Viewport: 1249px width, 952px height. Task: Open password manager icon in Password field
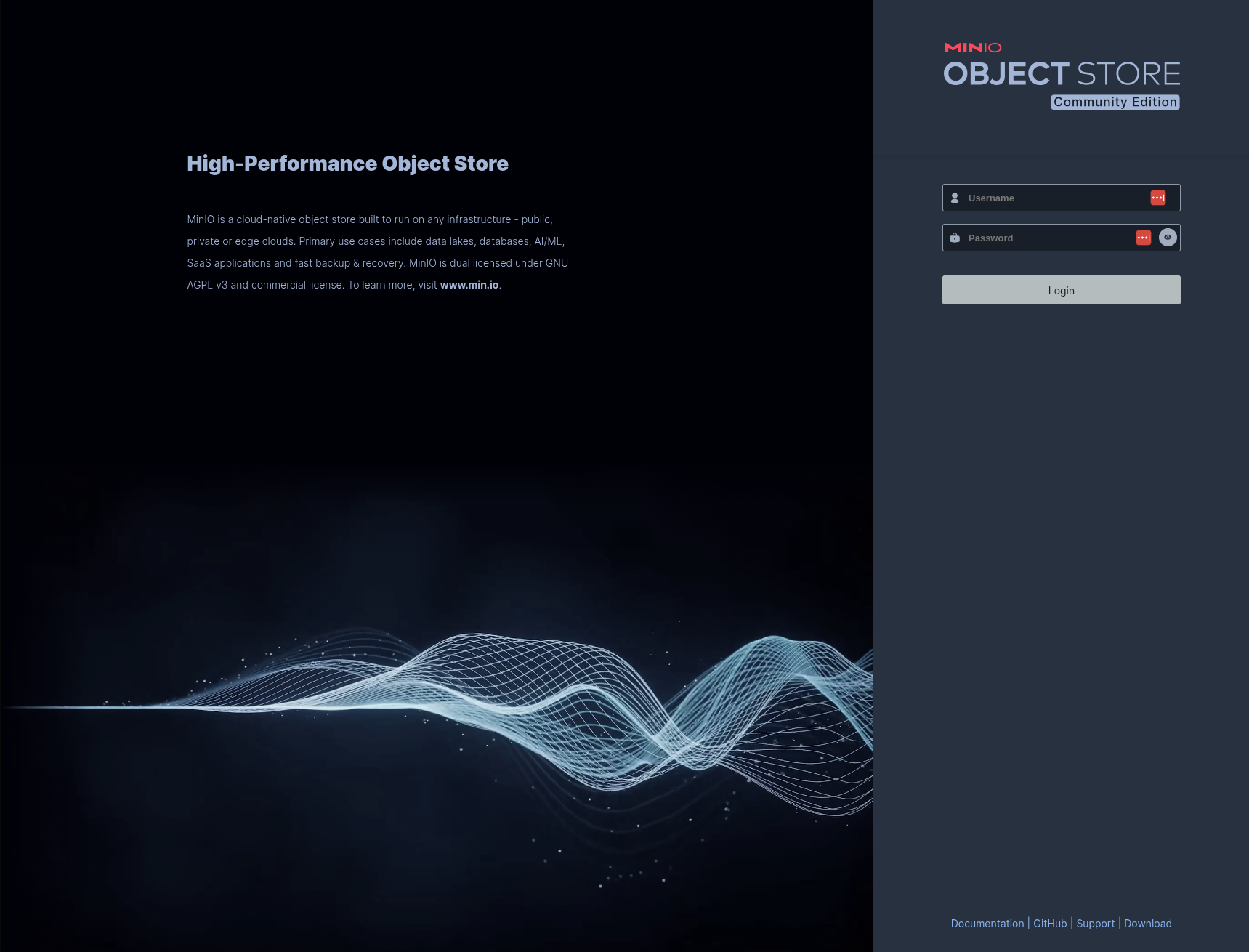1144,238
